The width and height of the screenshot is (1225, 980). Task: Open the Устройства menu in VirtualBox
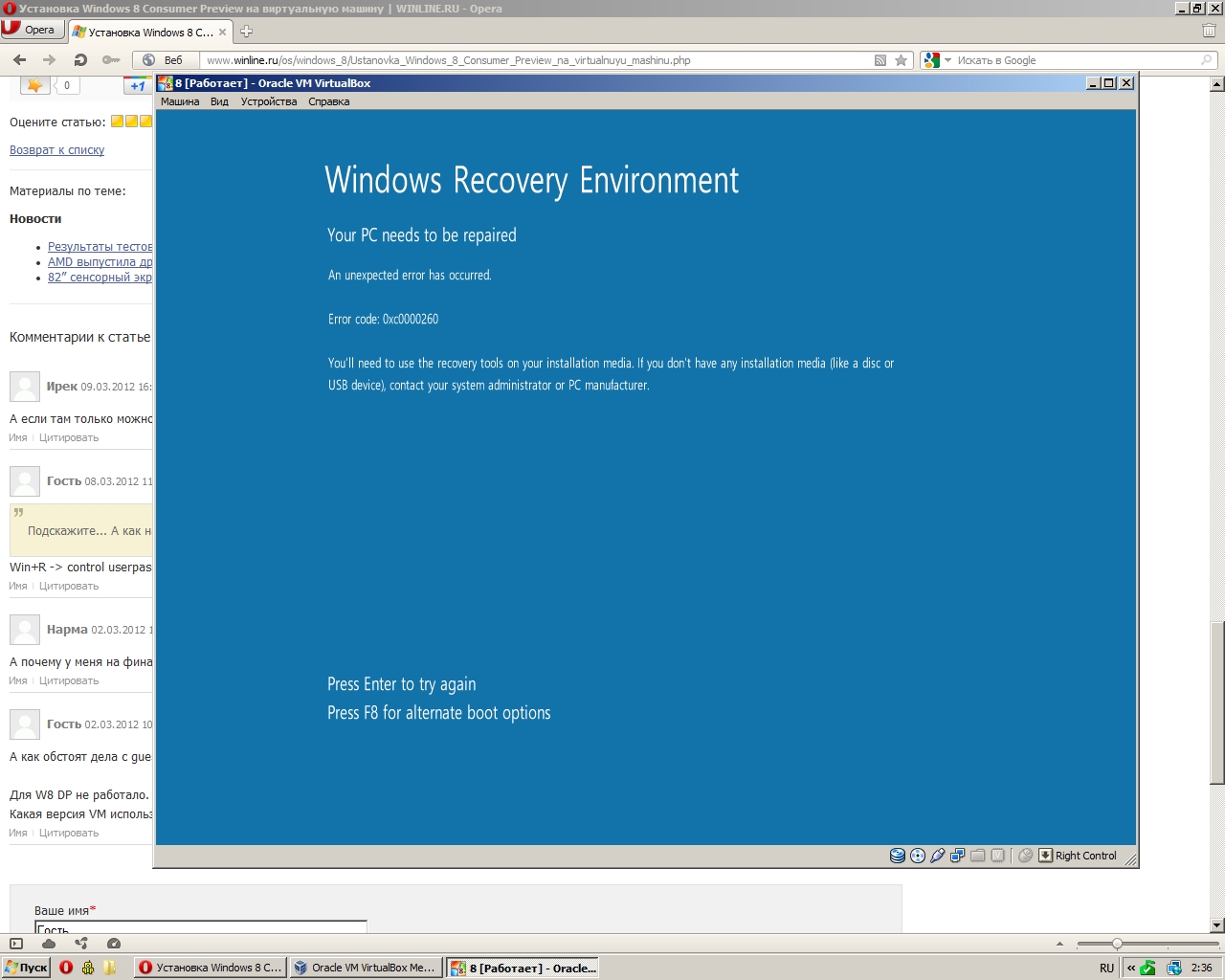coord(269,101)
